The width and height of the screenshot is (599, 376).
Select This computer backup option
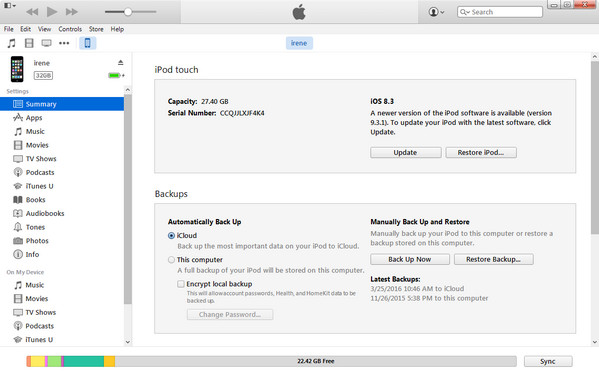tap(172, 260)
